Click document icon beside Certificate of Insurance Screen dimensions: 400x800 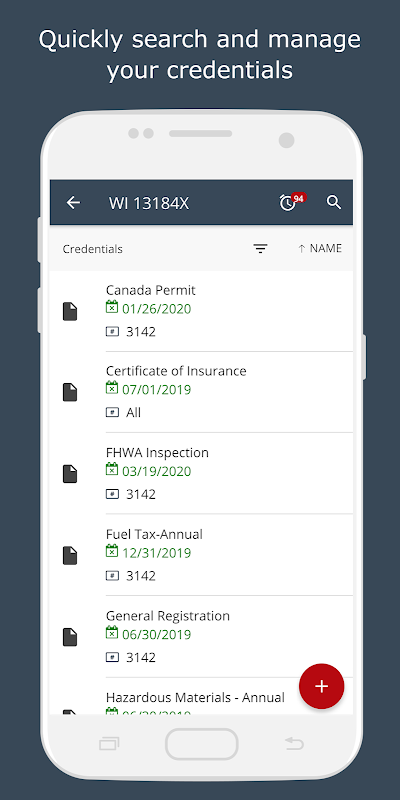coord(70,392)
